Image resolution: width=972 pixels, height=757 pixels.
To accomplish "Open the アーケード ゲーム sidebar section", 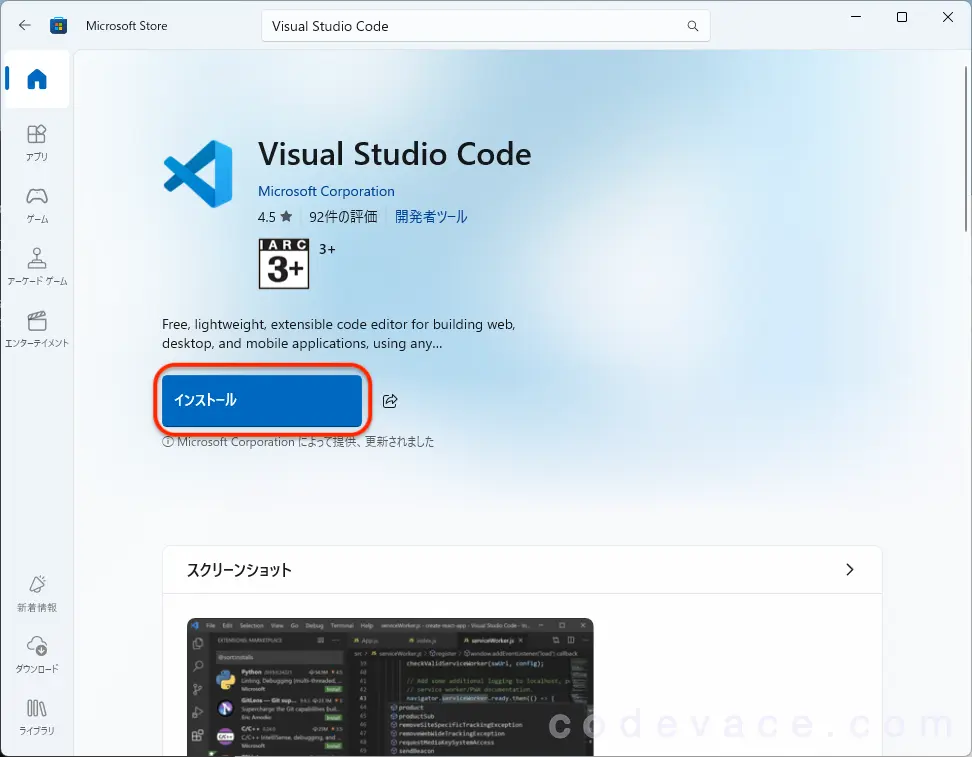I will click(36, 263).
